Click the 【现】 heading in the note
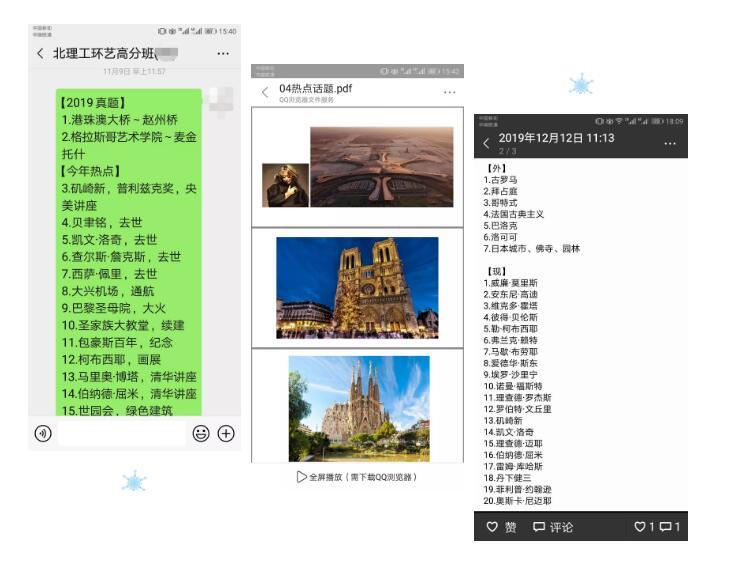This screenshot has width=736, height=564. [x=496, y=271]
